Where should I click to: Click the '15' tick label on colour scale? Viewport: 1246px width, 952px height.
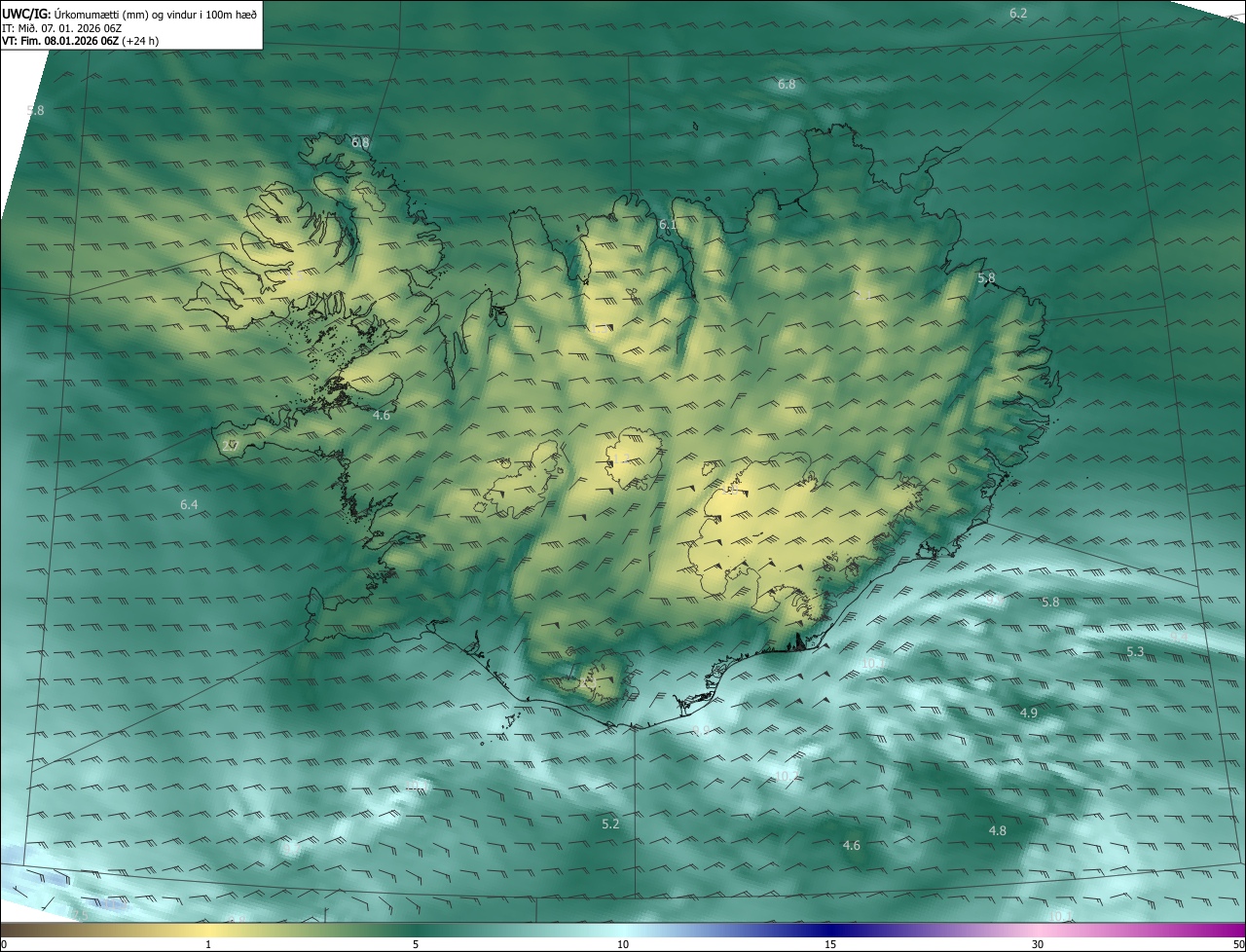click(x=830, y=944)
